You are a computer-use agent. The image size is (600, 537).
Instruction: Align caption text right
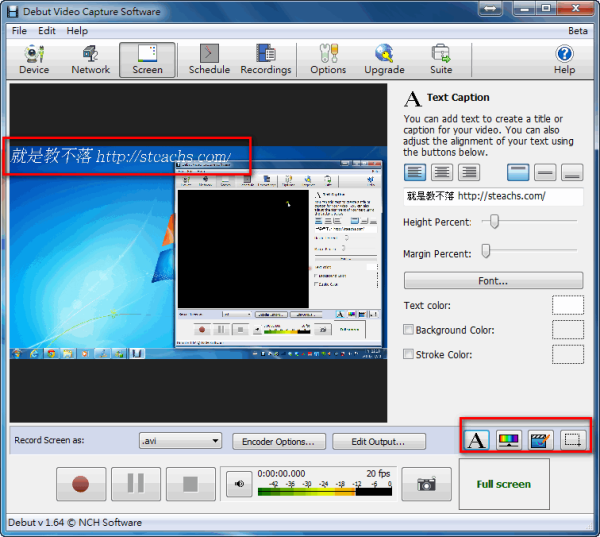click(469, 172)
